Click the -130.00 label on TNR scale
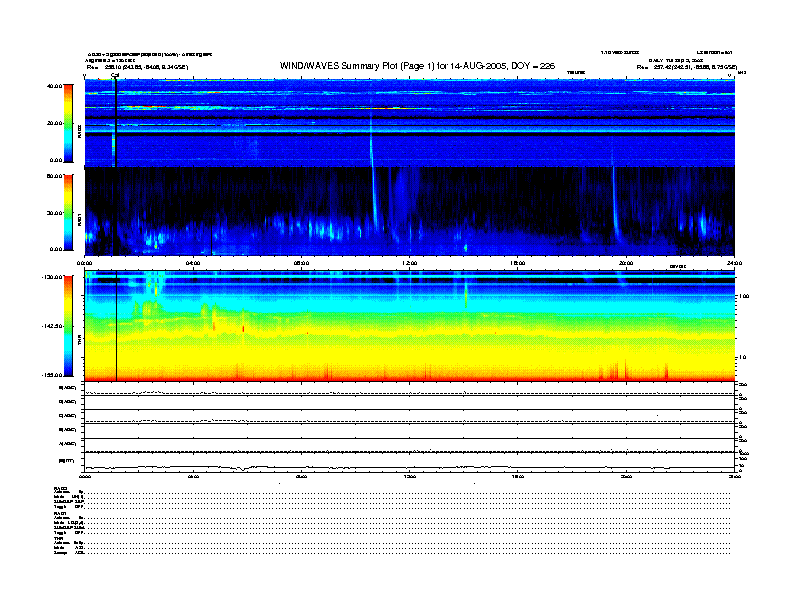 pos(52,277)
